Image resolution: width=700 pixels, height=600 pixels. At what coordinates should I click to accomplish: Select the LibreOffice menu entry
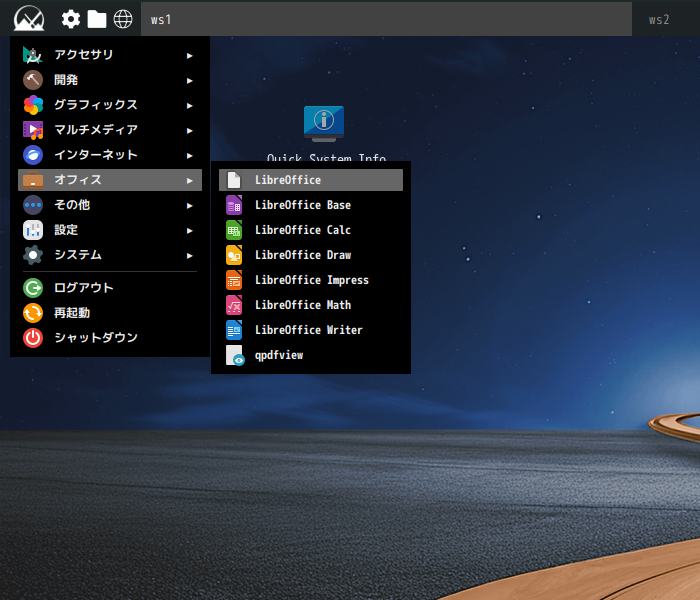pos(311,180)
